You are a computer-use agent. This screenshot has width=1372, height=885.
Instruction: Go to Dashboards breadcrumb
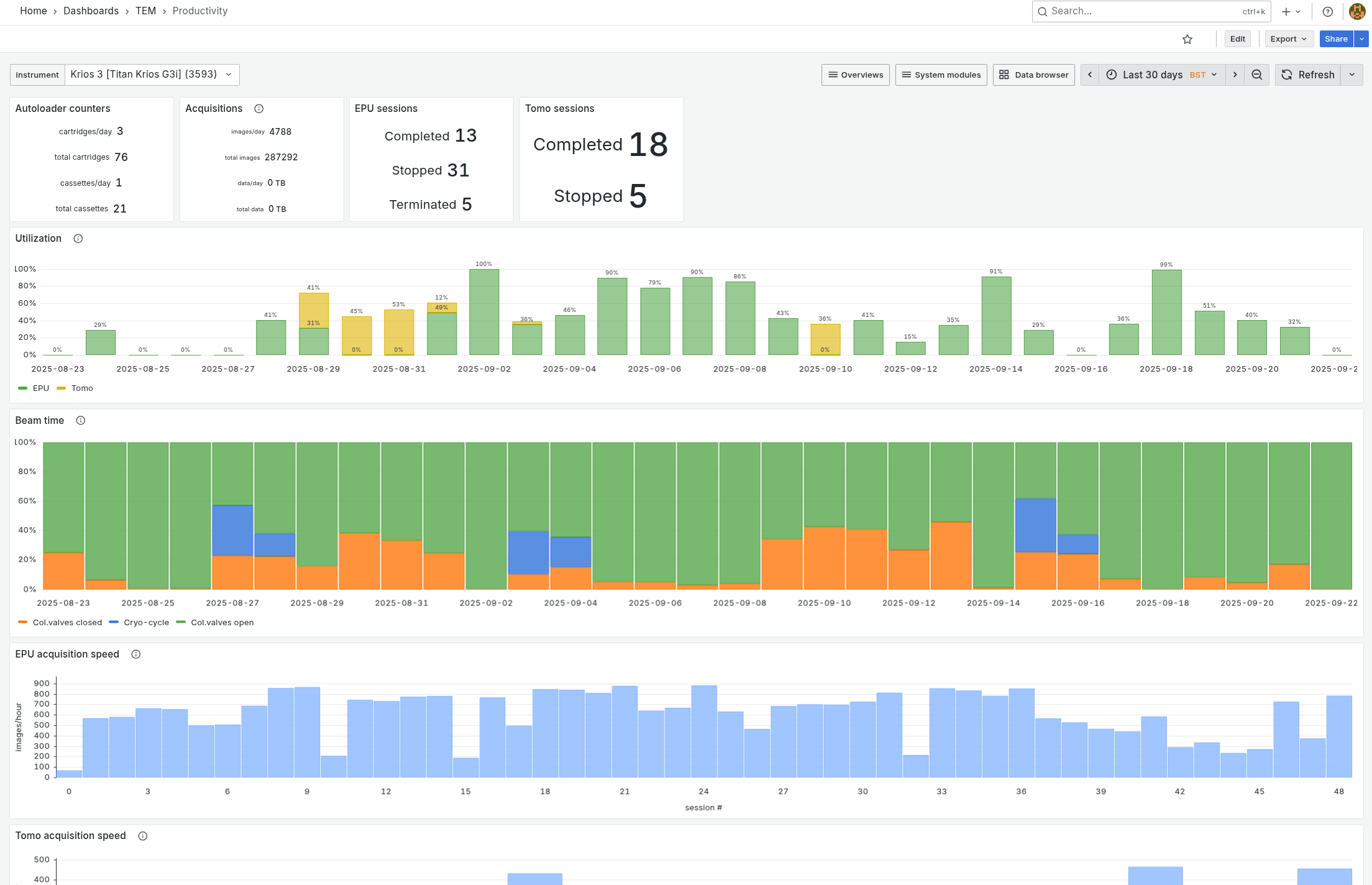[91, 11]
